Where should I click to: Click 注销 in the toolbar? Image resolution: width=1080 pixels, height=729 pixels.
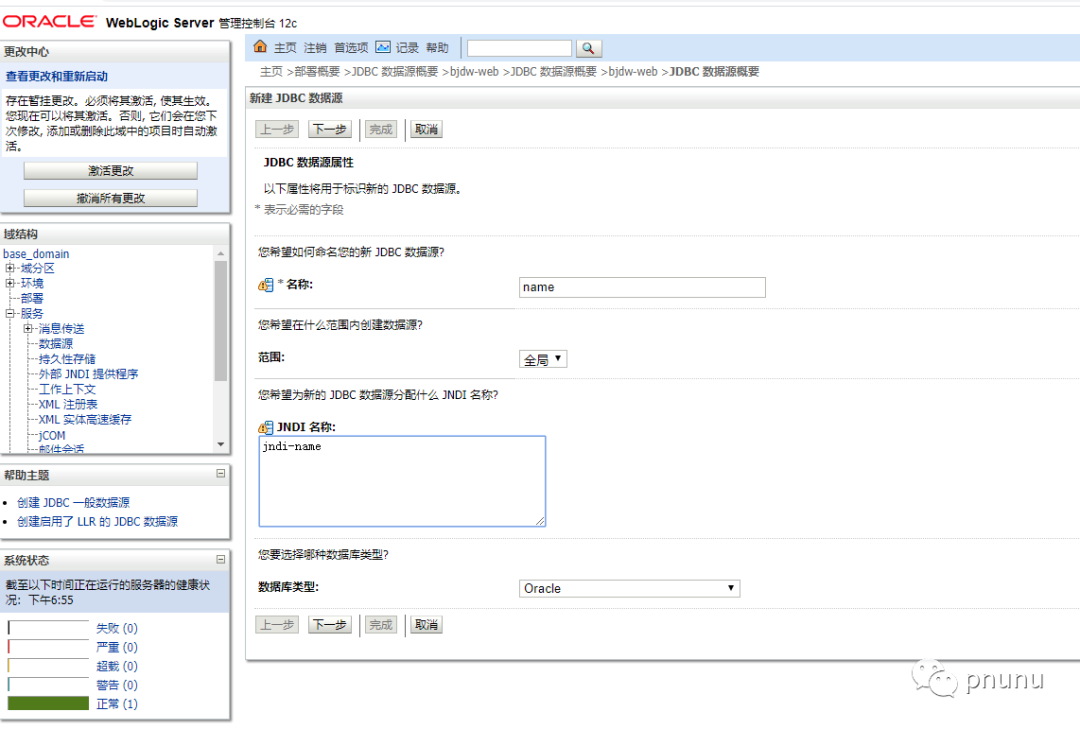315,48
